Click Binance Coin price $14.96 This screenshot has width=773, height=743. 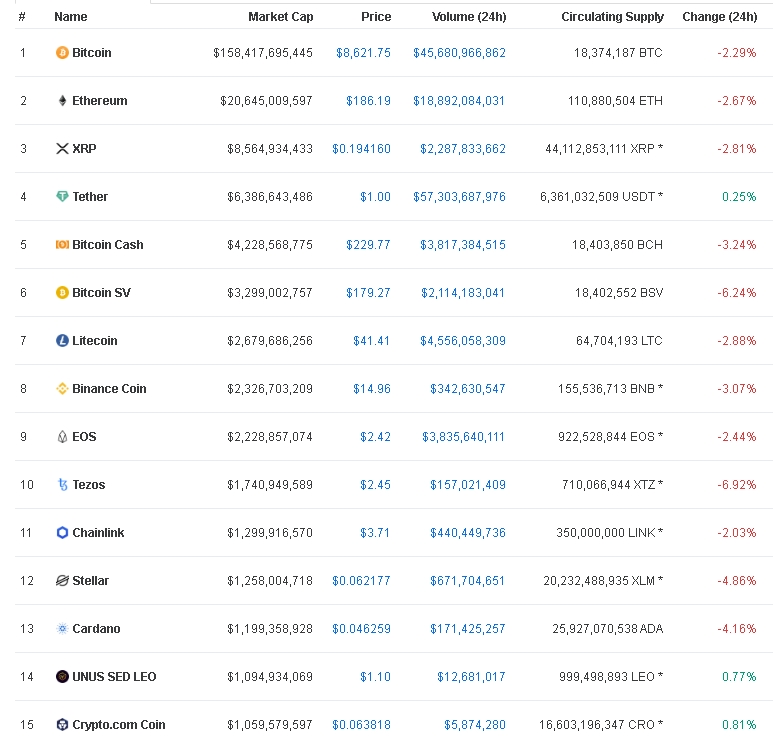point(372,389)
